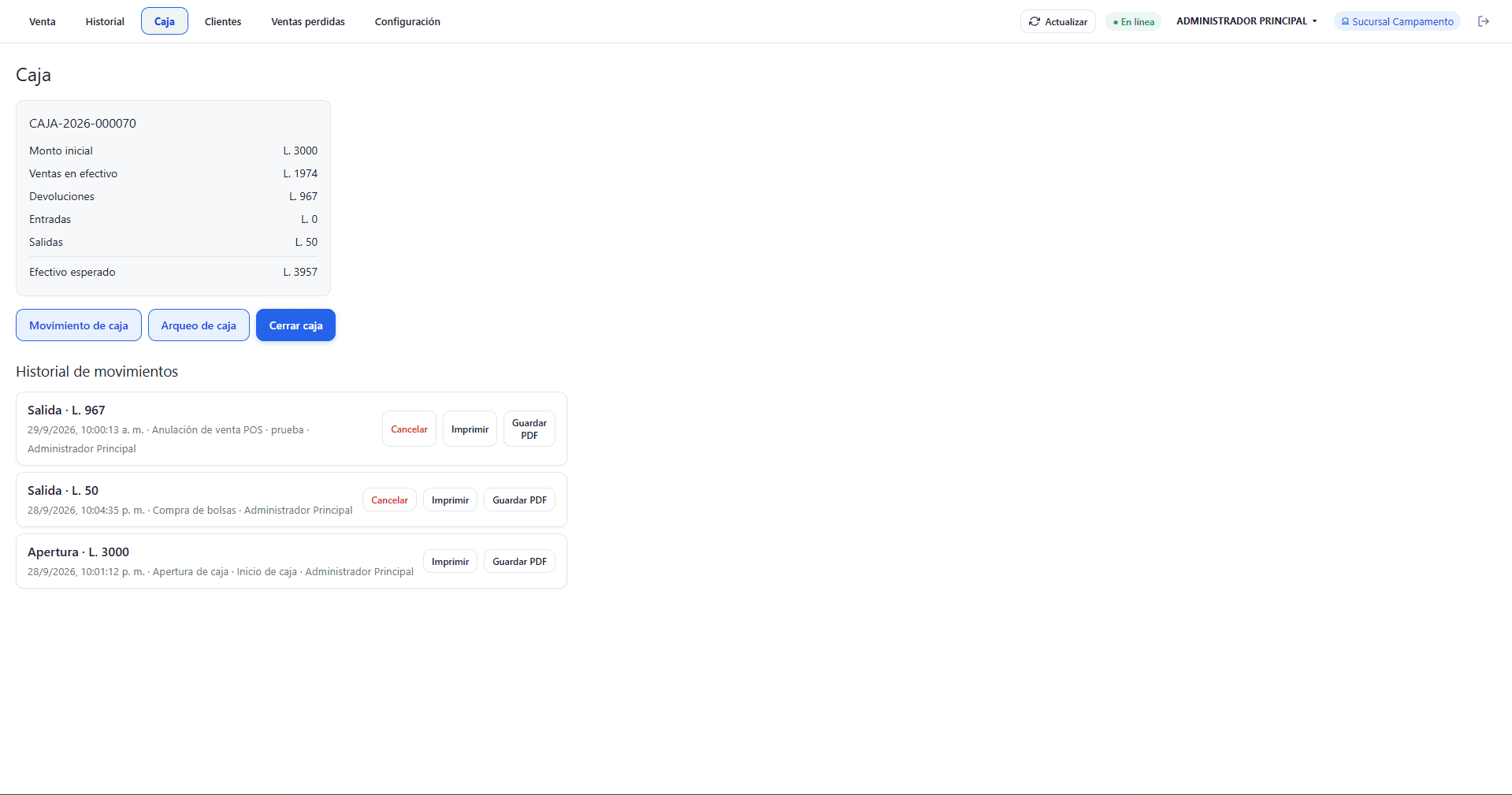Select the Caja tab
This screenshot has height=795, width=1512.
pyautogui.click(x=165, y=21)
